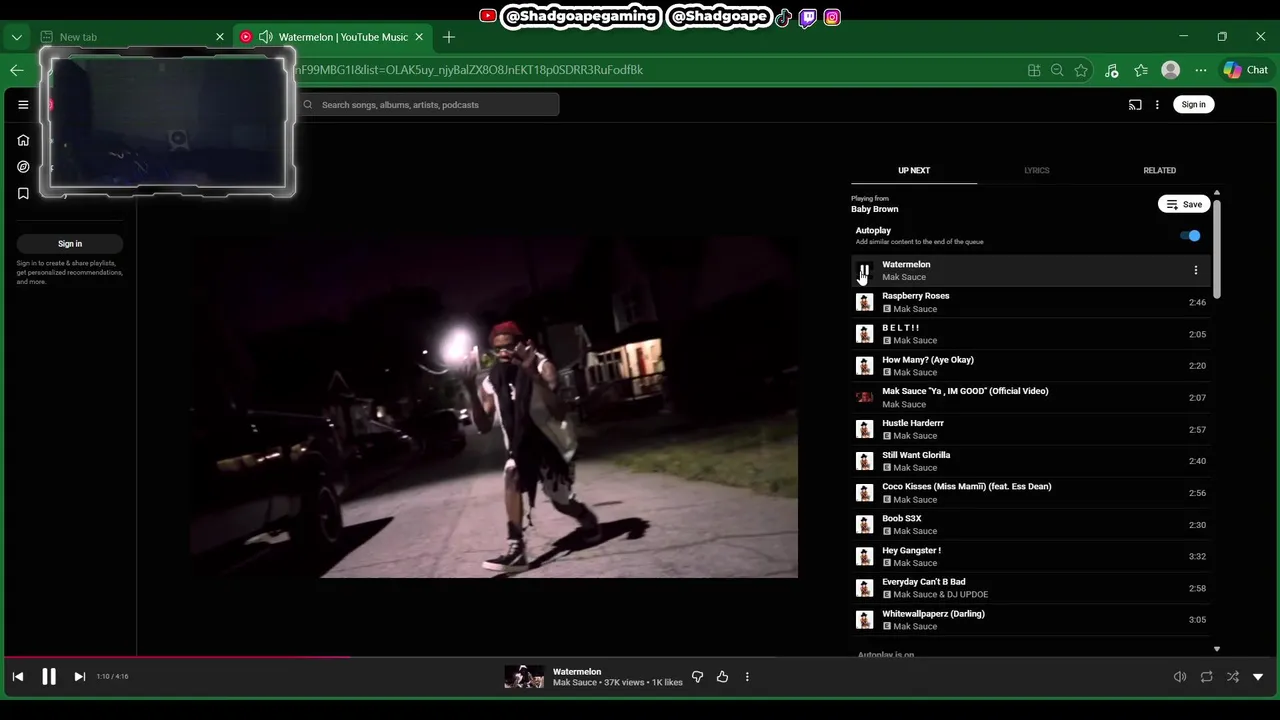Click the red song progress bar
This screenshot has height=720, width=1280.
click(x=175, y=657)
